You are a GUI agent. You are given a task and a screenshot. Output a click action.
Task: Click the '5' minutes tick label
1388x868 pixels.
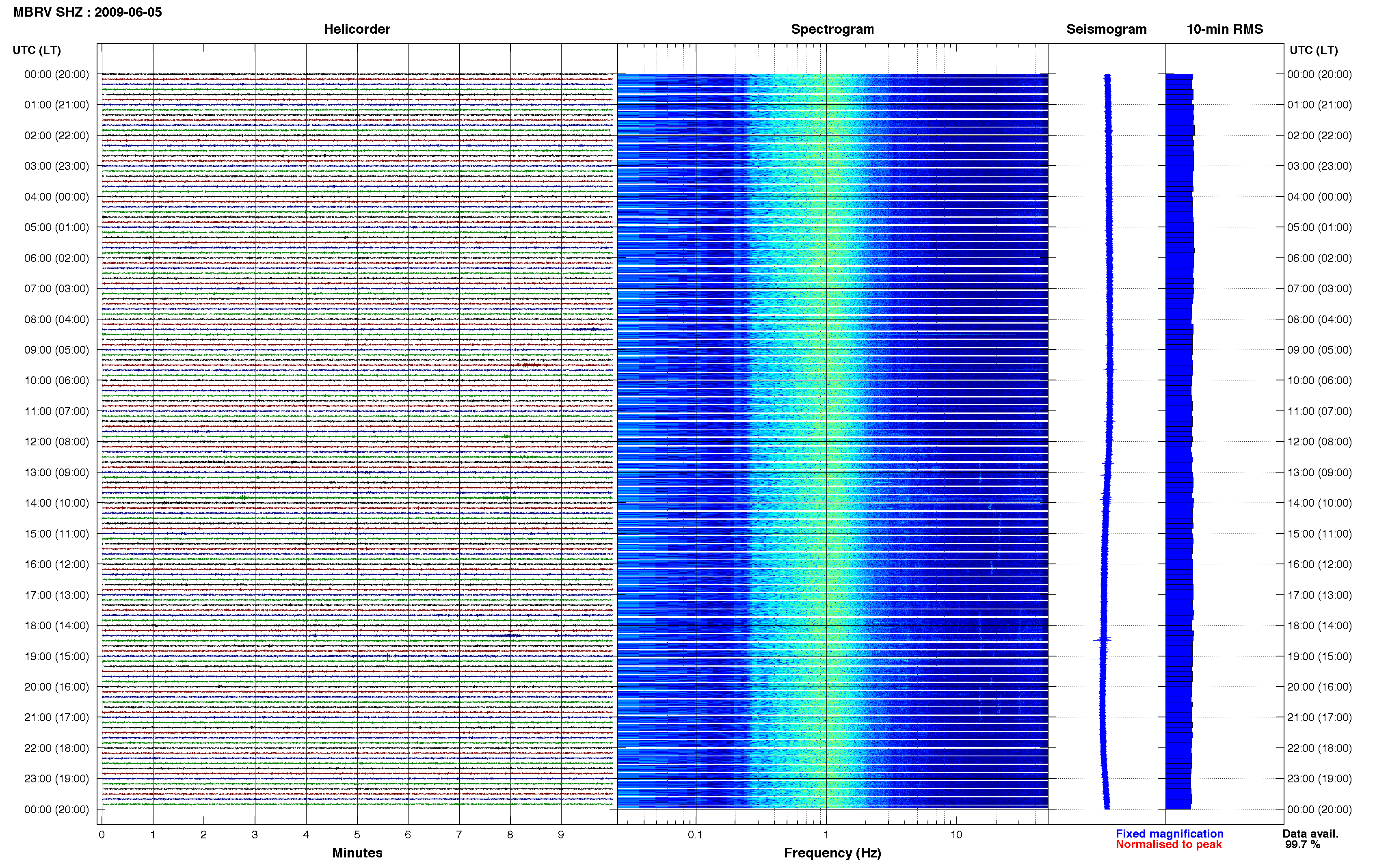click(x=357, y=835)
